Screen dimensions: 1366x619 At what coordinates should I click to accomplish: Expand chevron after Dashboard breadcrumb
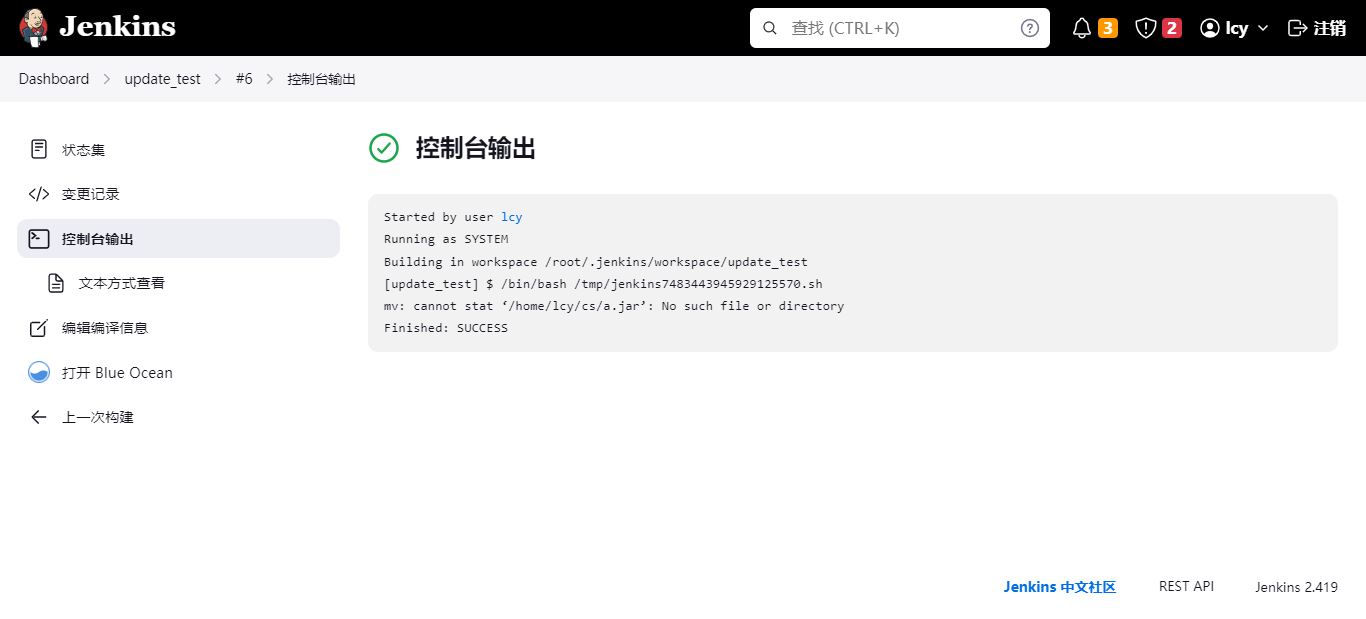pyautogui.click(x=107, y=79)
